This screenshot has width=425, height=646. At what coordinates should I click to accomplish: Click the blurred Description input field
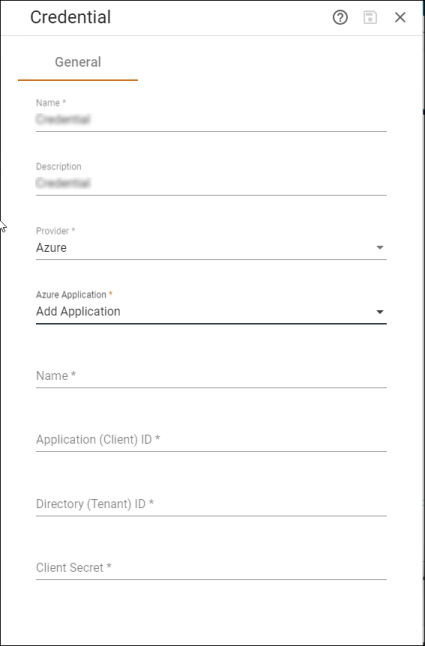pos(211,184)
